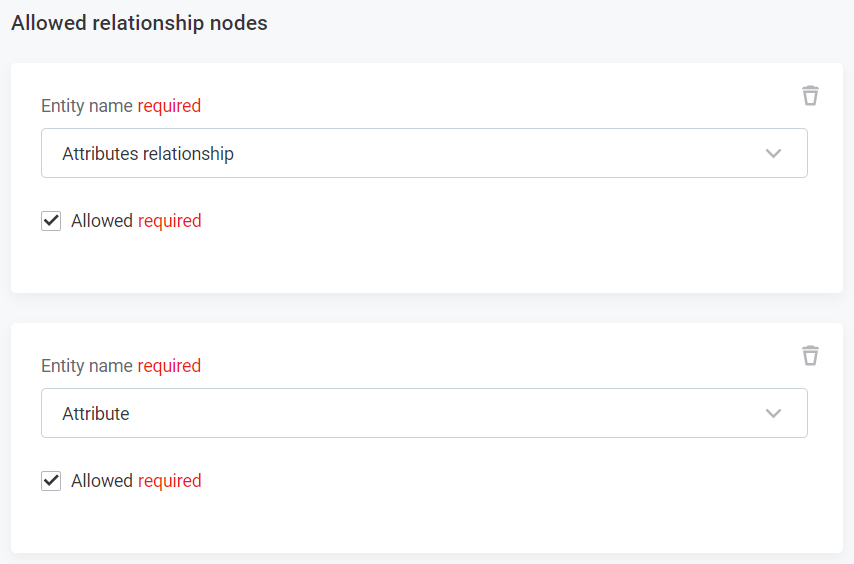Uncheck Allowed for Attributes relationship
This screenshot has height=564, width=854.
click(51, 221)
